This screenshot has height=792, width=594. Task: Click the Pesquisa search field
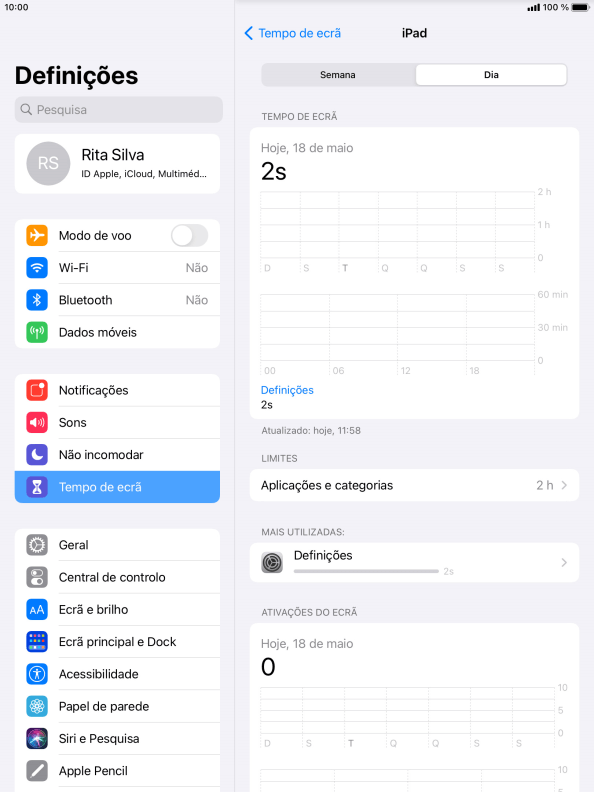pos(119,110)
